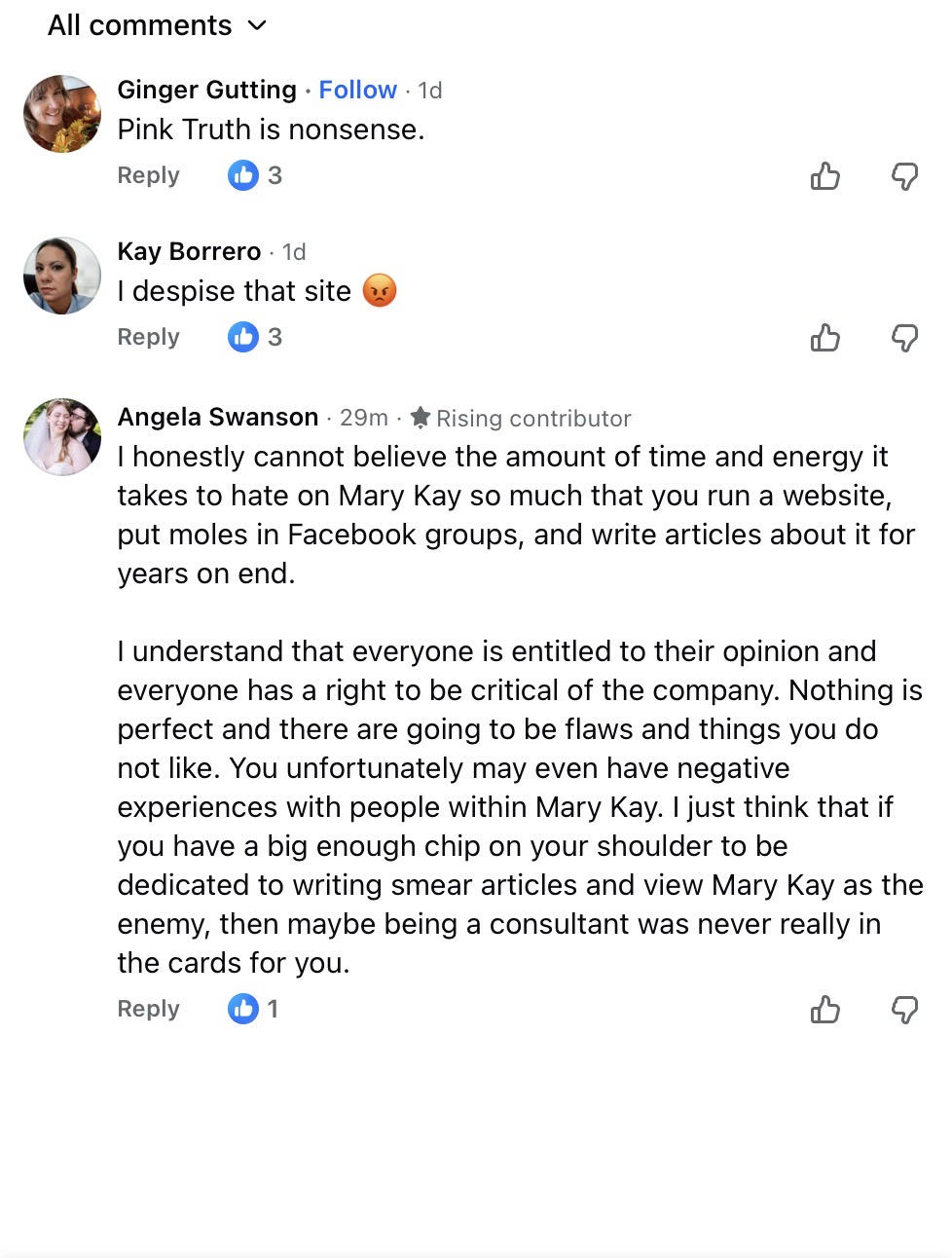
Task: Reply to Ginger Gutting's comment
Action: point(148,175)
